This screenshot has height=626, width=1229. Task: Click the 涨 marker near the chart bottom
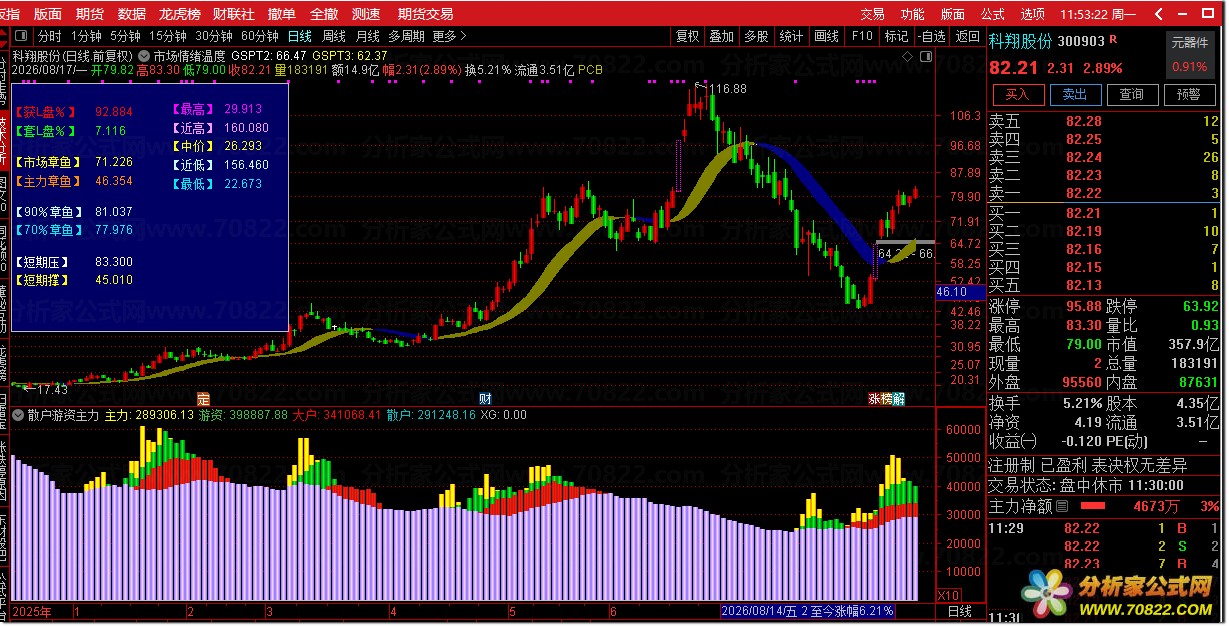tap(874, 398)
